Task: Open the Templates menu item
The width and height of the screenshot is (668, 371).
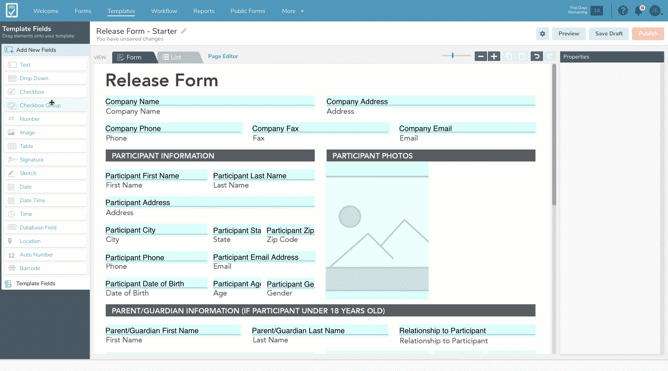Action: click(x=121, y=11)
